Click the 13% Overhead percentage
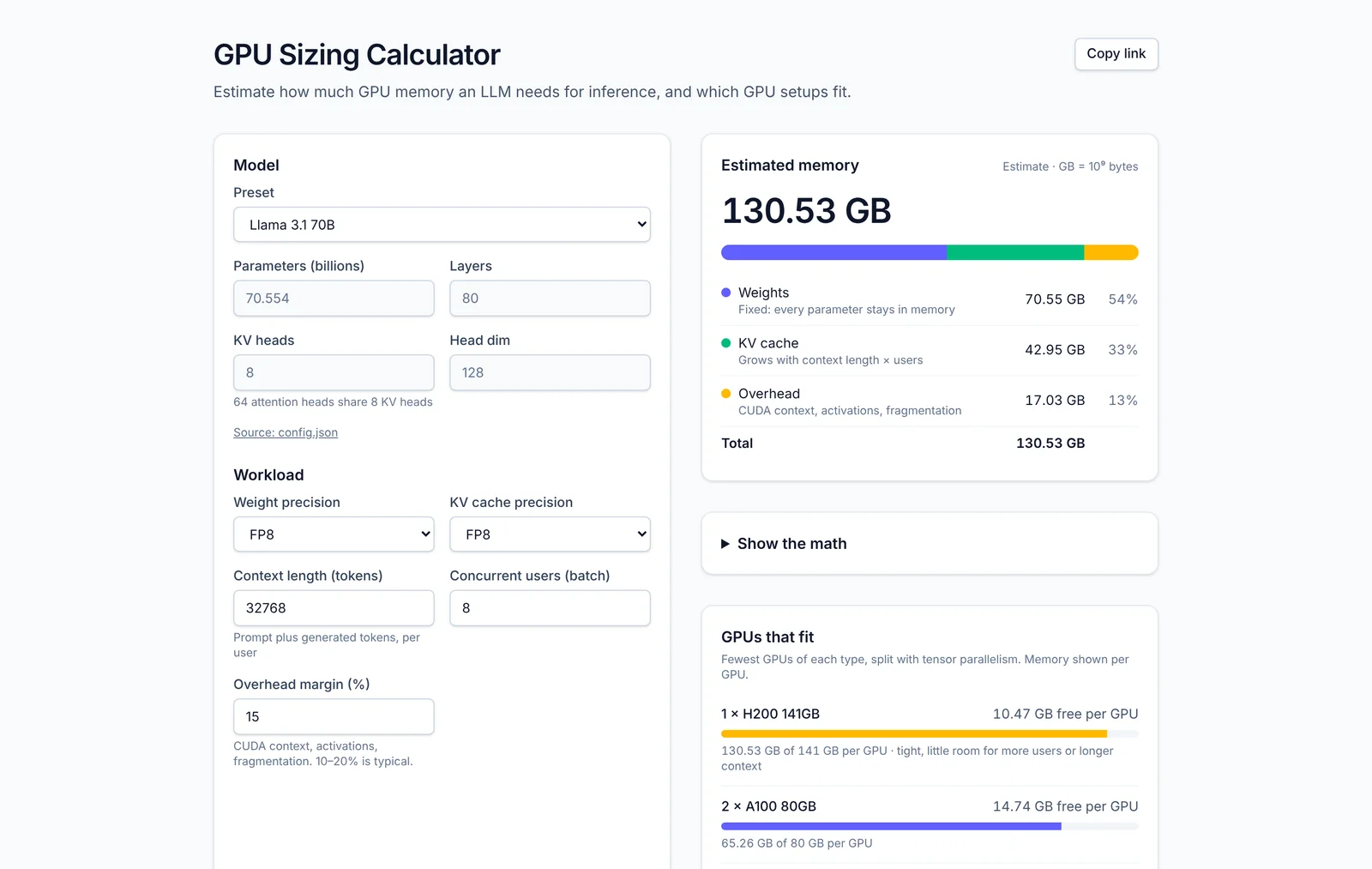 (1123, 401)
